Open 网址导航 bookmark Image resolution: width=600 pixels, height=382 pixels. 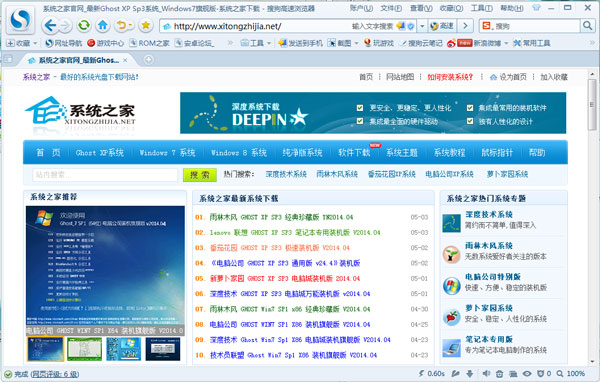(x=64, y=43)
